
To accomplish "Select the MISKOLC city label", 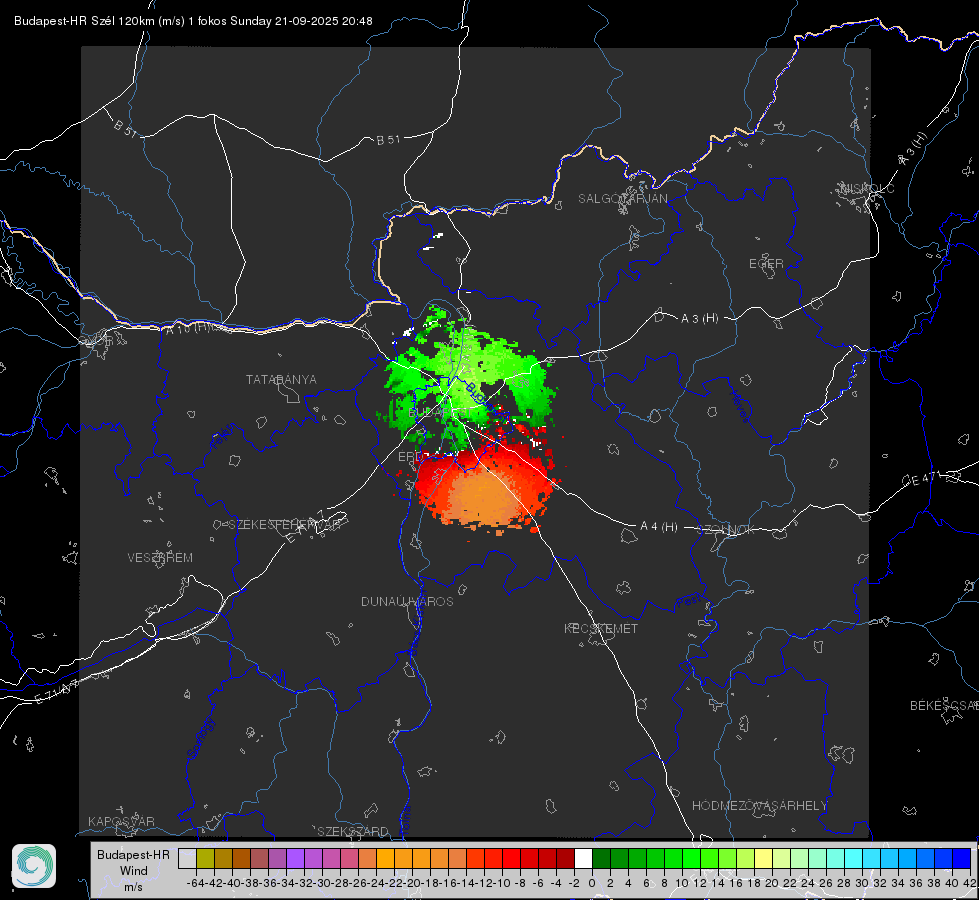I will [867, 188].
